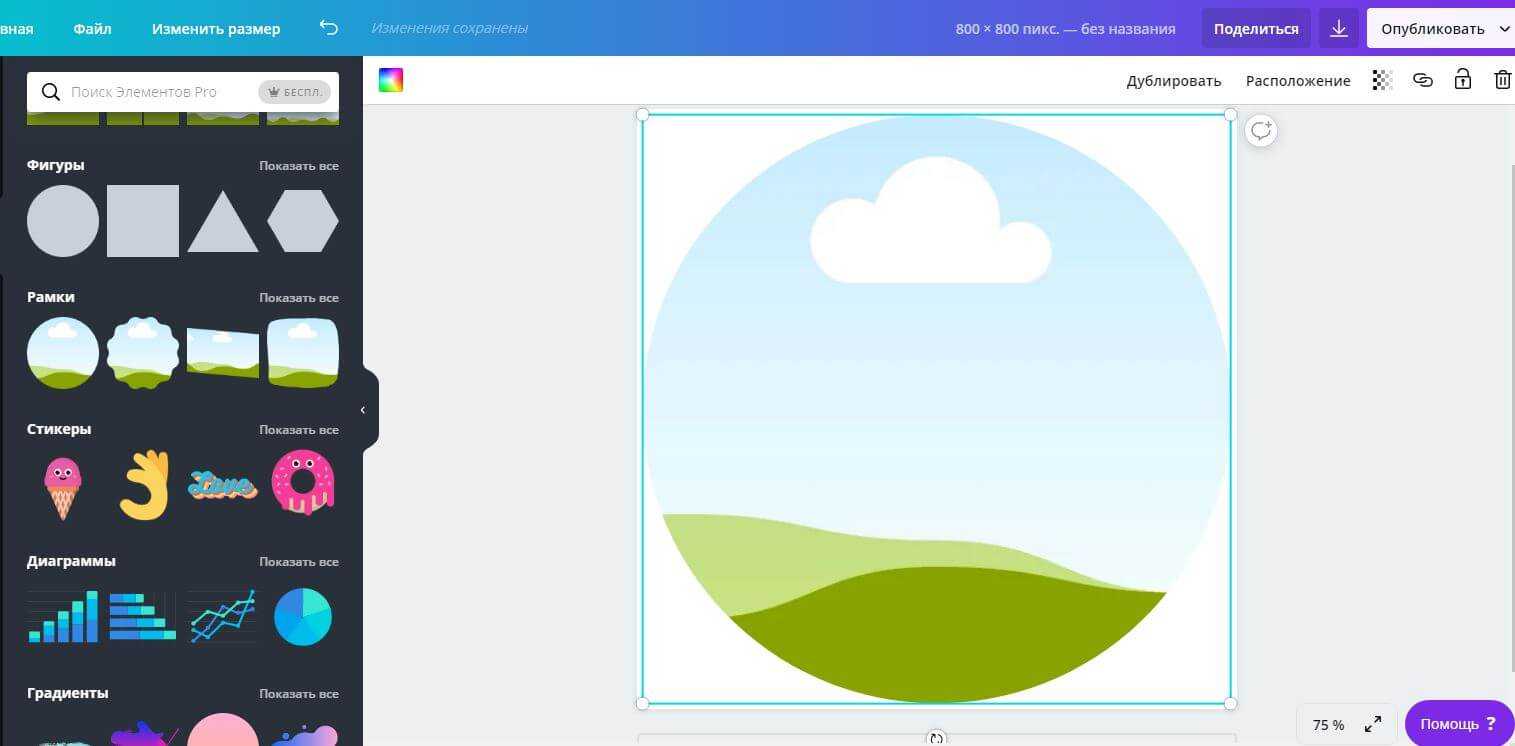Open the Расположение position menu
Viewport: 1515px width, 746px height.
coord(1297,81)
